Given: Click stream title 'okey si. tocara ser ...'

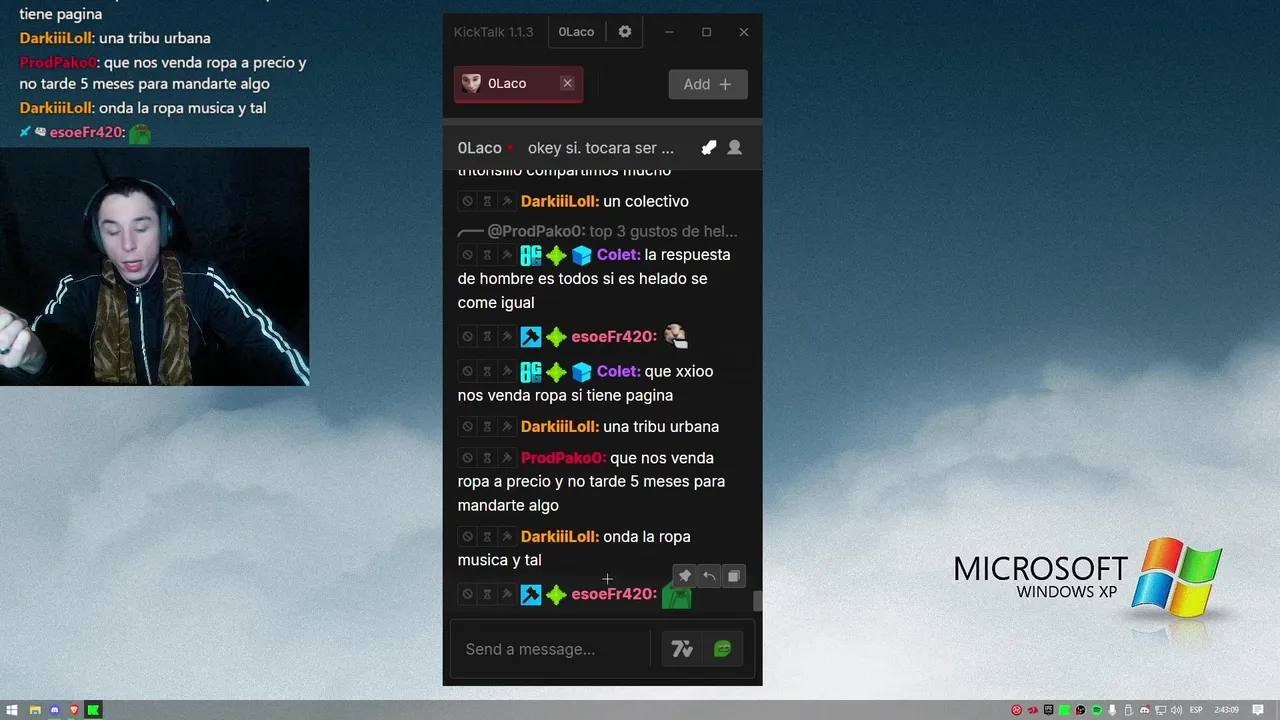Looking at the screenshot, I should (601, 148).
